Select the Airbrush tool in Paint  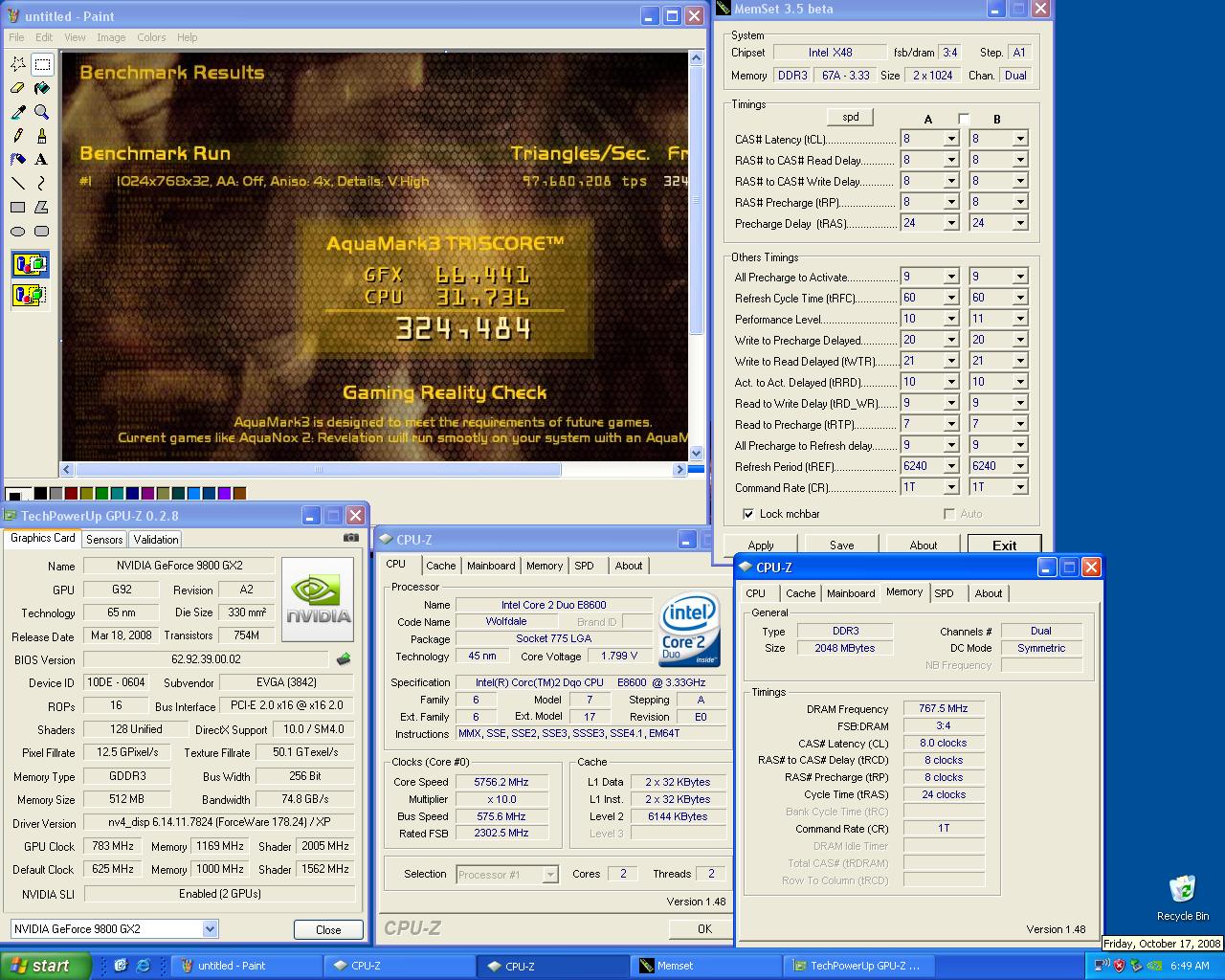(x=18, y=160)
